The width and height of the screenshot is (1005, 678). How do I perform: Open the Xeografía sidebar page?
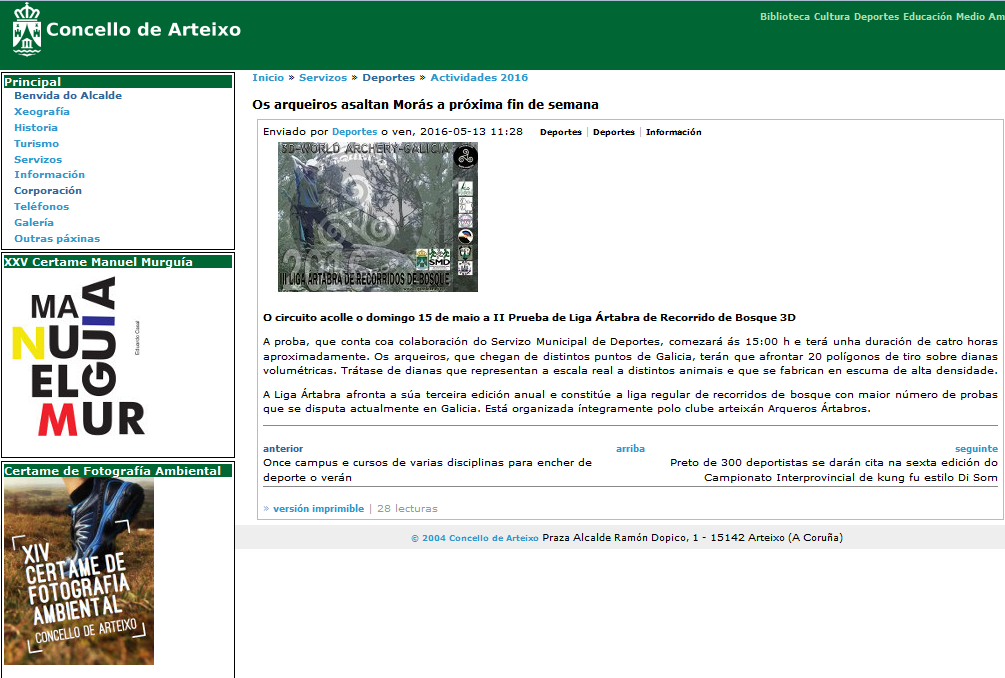pos(41,111)
